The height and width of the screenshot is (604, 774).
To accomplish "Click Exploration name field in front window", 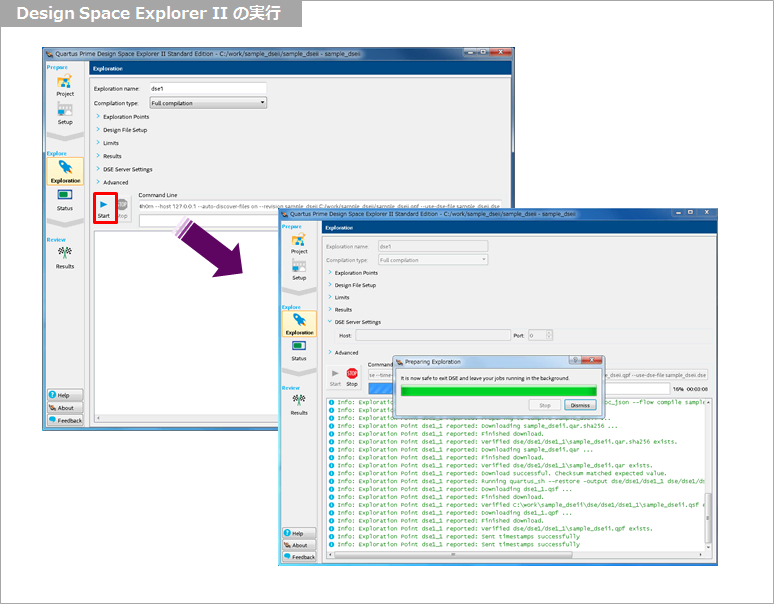I will point(433,246).
